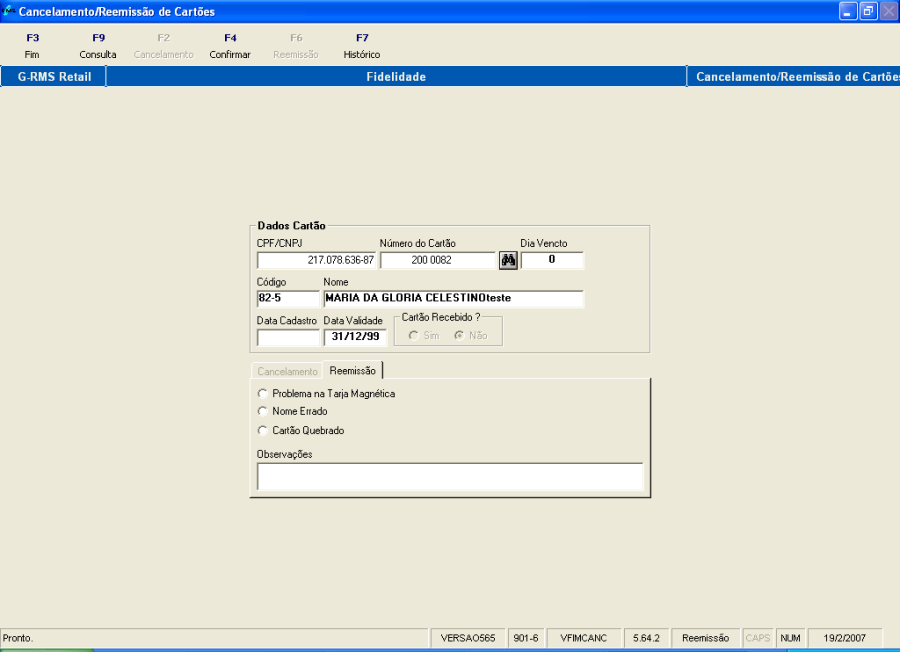The height and width of the screenshot is (652, 900).
Task: Click version 5.64.2 in status bar
Action: pyautogui.click(x=646, y=638)
